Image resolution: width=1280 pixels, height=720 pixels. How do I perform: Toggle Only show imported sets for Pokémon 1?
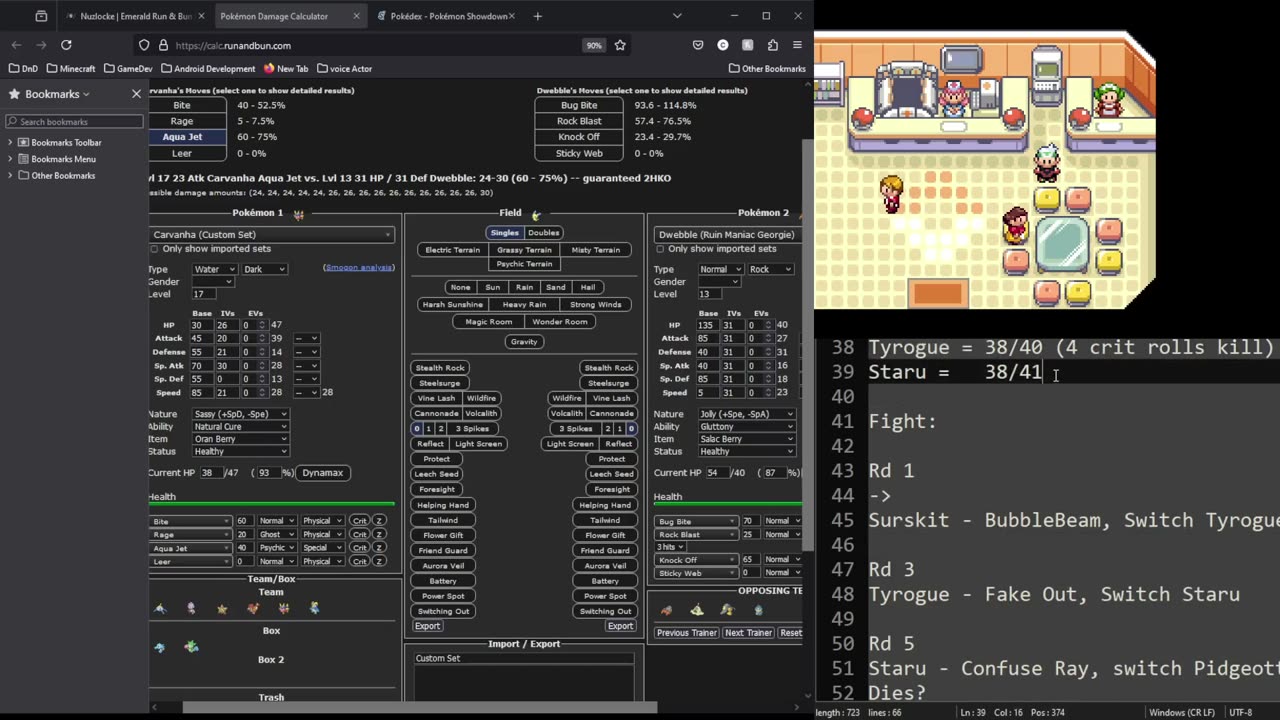(154, 249)
